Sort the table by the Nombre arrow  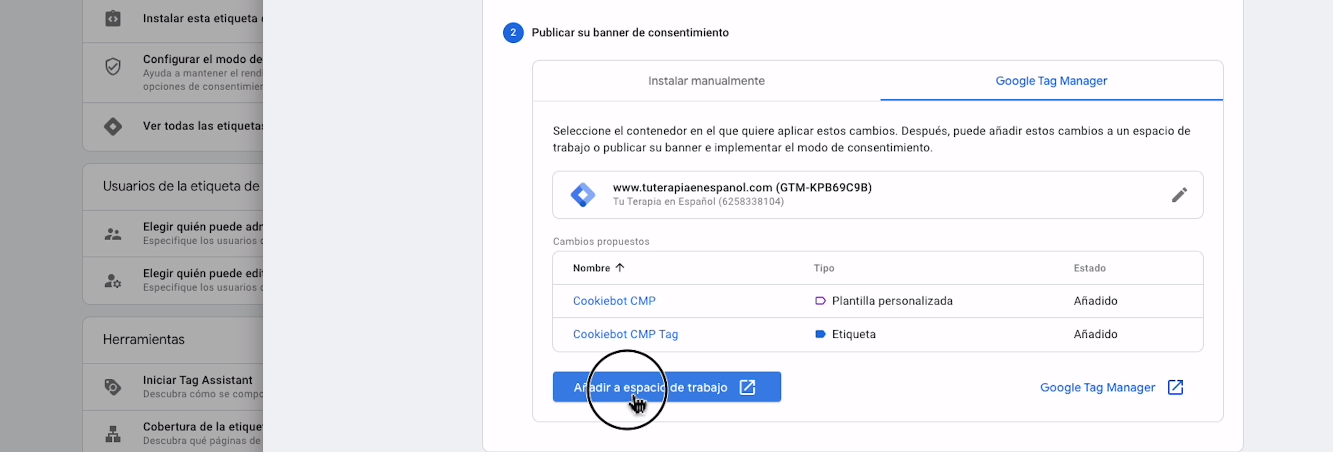click(x=619, y=268)
